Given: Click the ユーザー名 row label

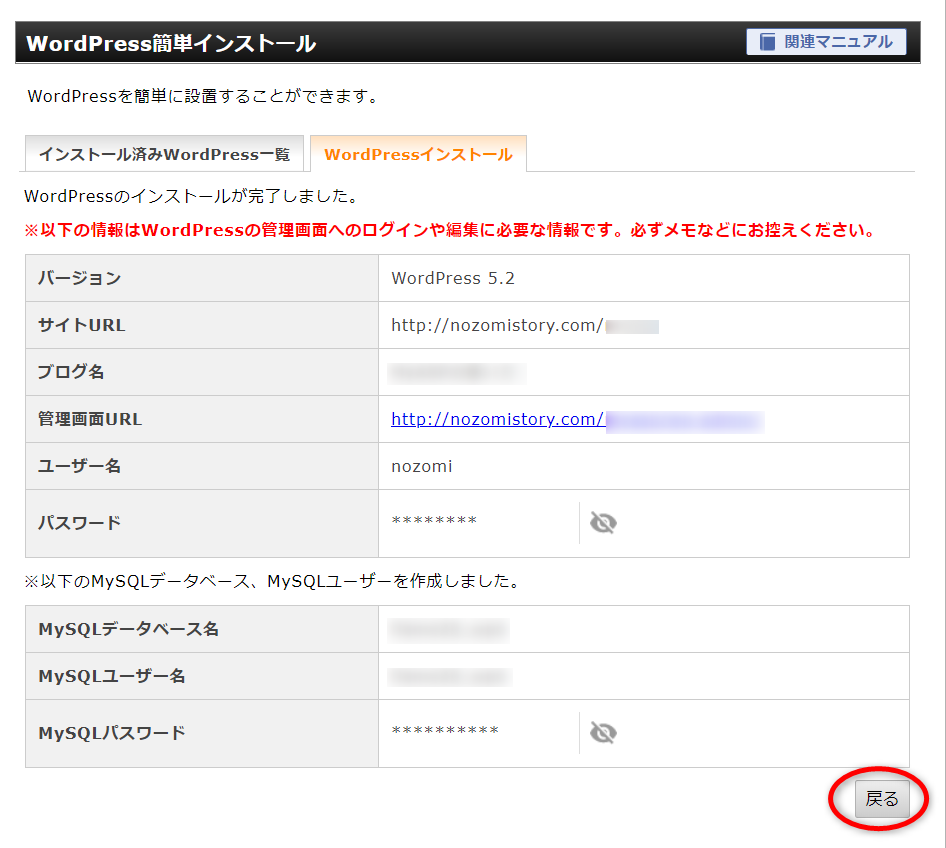Looking at the screenshot, I should click(x=80, y=466).
